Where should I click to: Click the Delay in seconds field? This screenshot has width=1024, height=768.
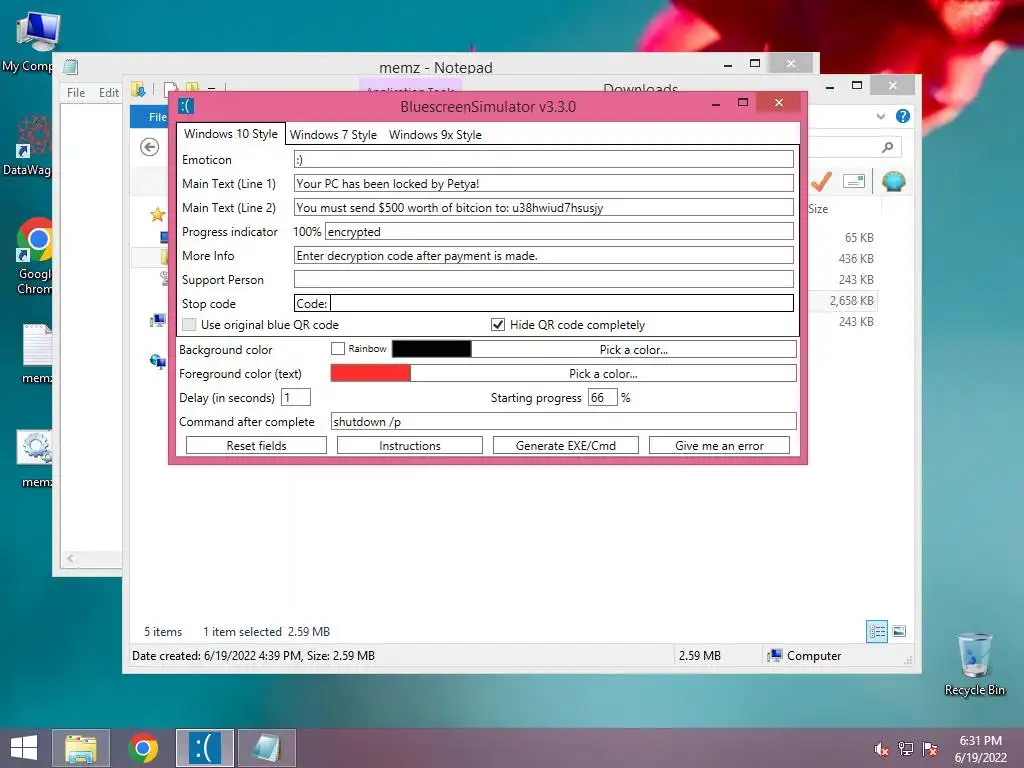click(296, 397)
